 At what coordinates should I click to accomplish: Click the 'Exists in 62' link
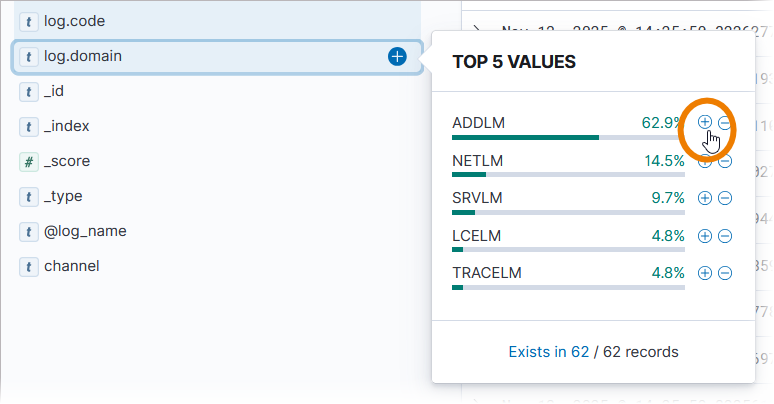(x=548, y=352)
